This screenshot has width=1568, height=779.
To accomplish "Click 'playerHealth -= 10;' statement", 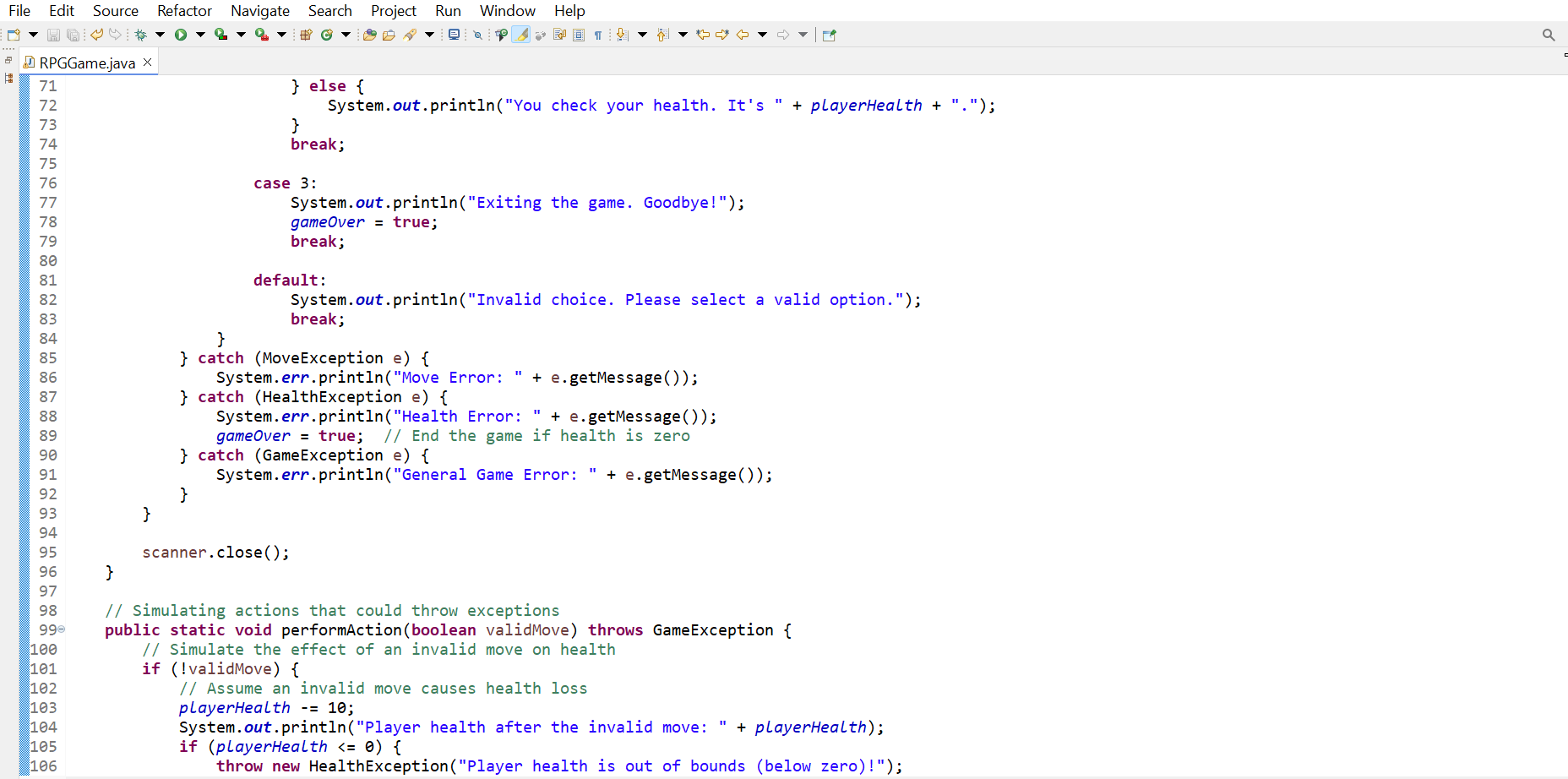I will [x=267, y=708].
